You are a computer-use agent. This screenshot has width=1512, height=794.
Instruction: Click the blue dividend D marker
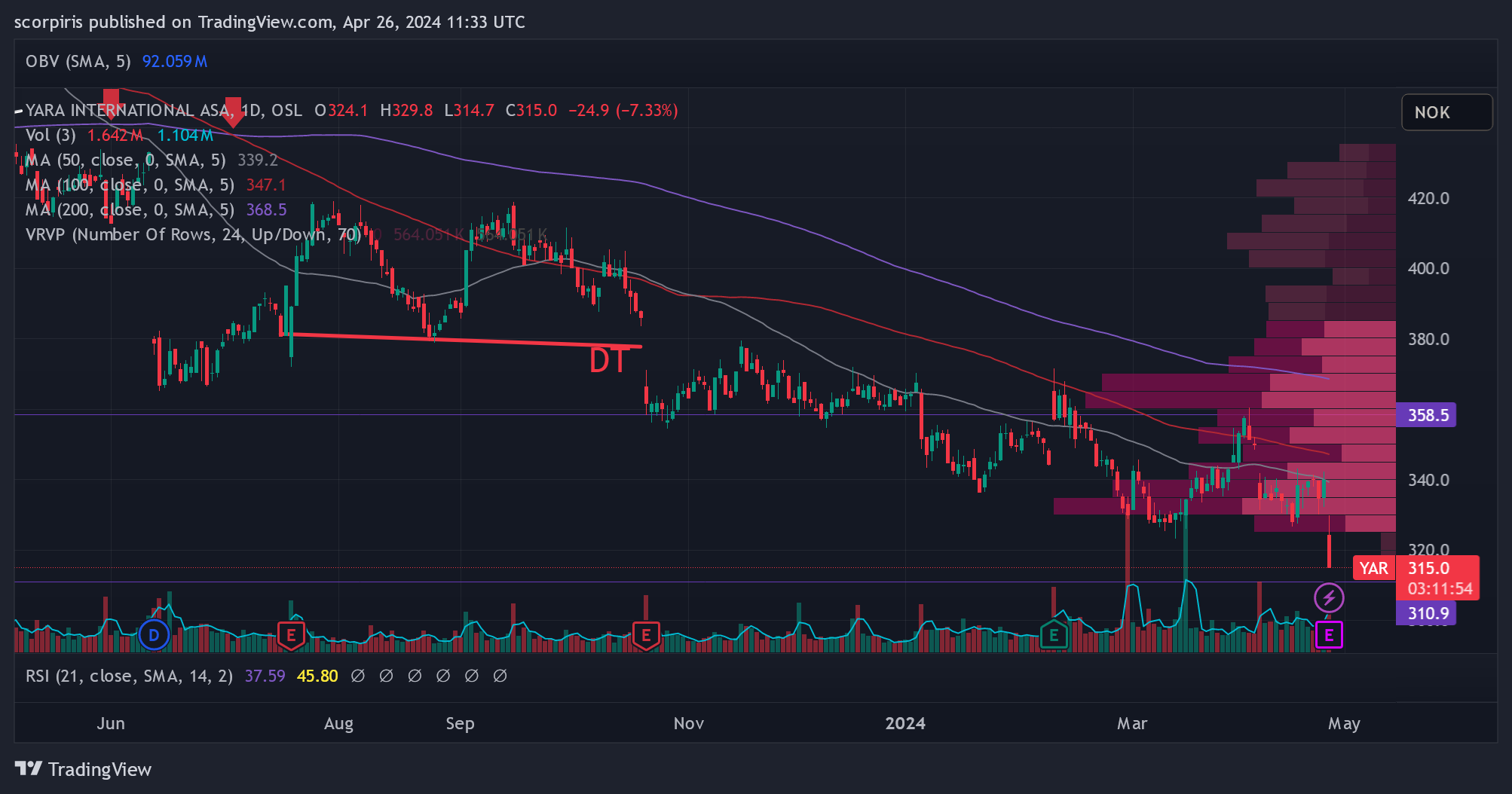point(154,635)
